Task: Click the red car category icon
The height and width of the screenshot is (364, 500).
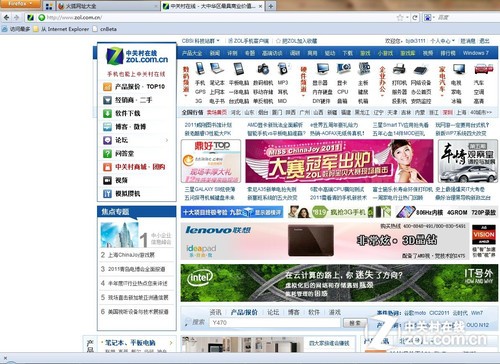Action: pyautogui.click(x=484, y=69)
